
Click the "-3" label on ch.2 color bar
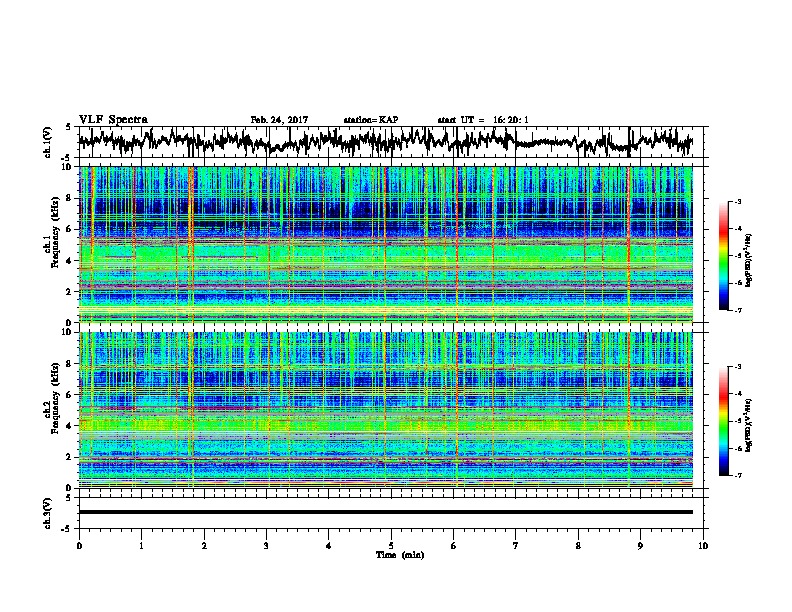coord(738,367)
